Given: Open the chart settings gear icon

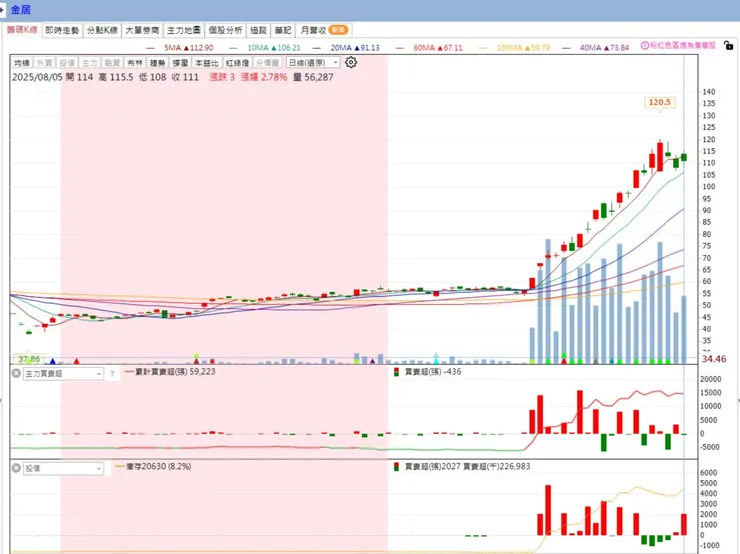Looking at the screenshot, I should click(351, 62).
